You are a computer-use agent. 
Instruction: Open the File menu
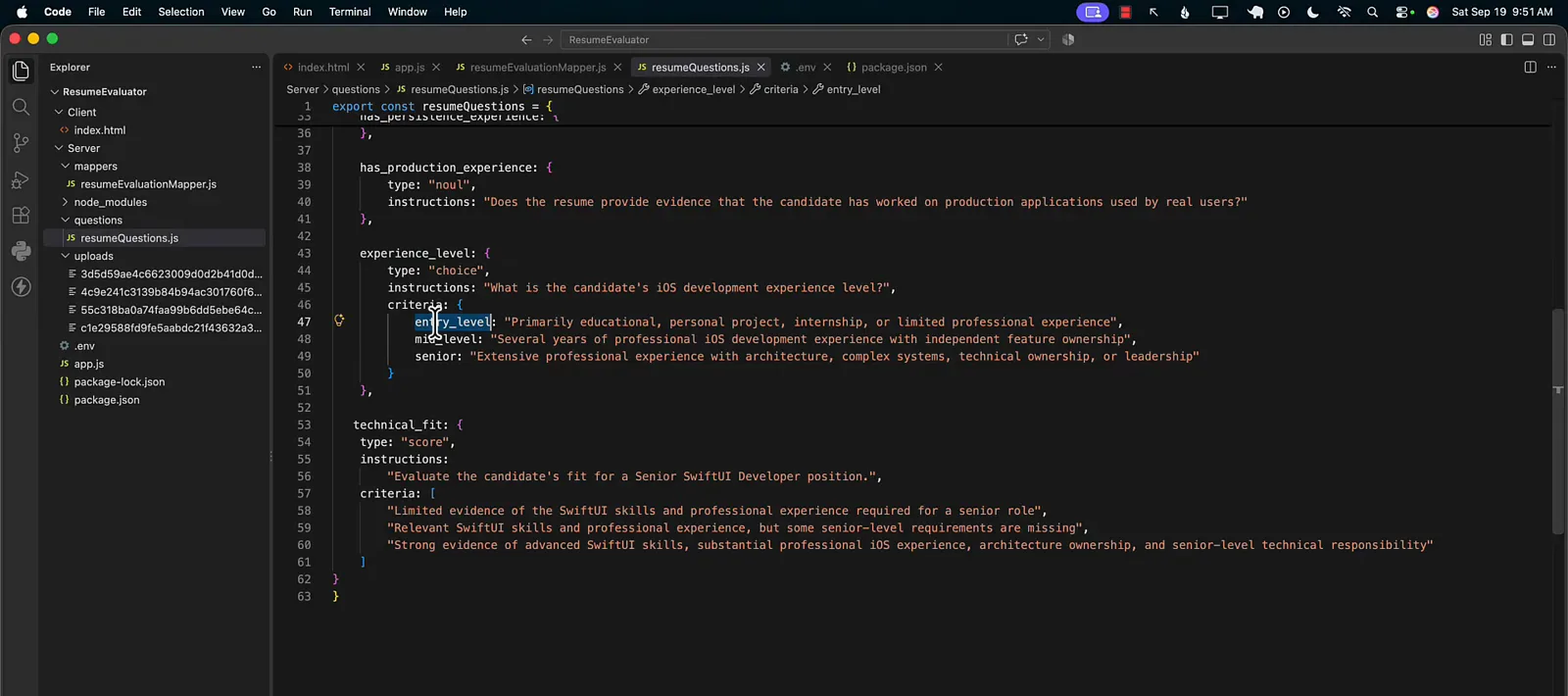pos(96,12)
